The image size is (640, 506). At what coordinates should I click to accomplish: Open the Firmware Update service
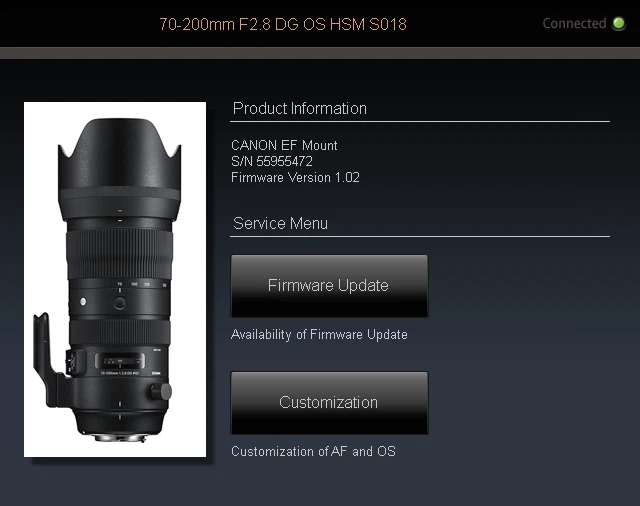click(329, 286)
